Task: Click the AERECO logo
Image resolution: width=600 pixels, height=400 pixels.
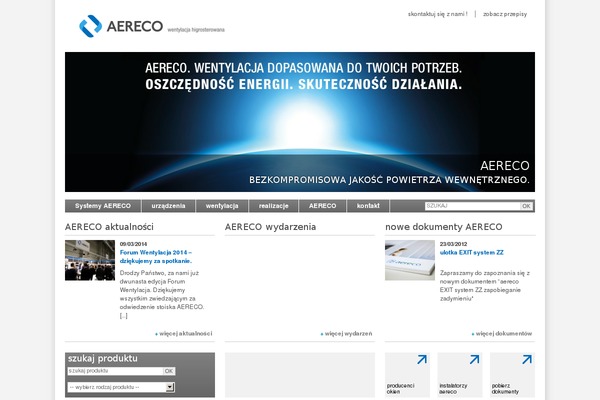Action: tap(121, 26)
